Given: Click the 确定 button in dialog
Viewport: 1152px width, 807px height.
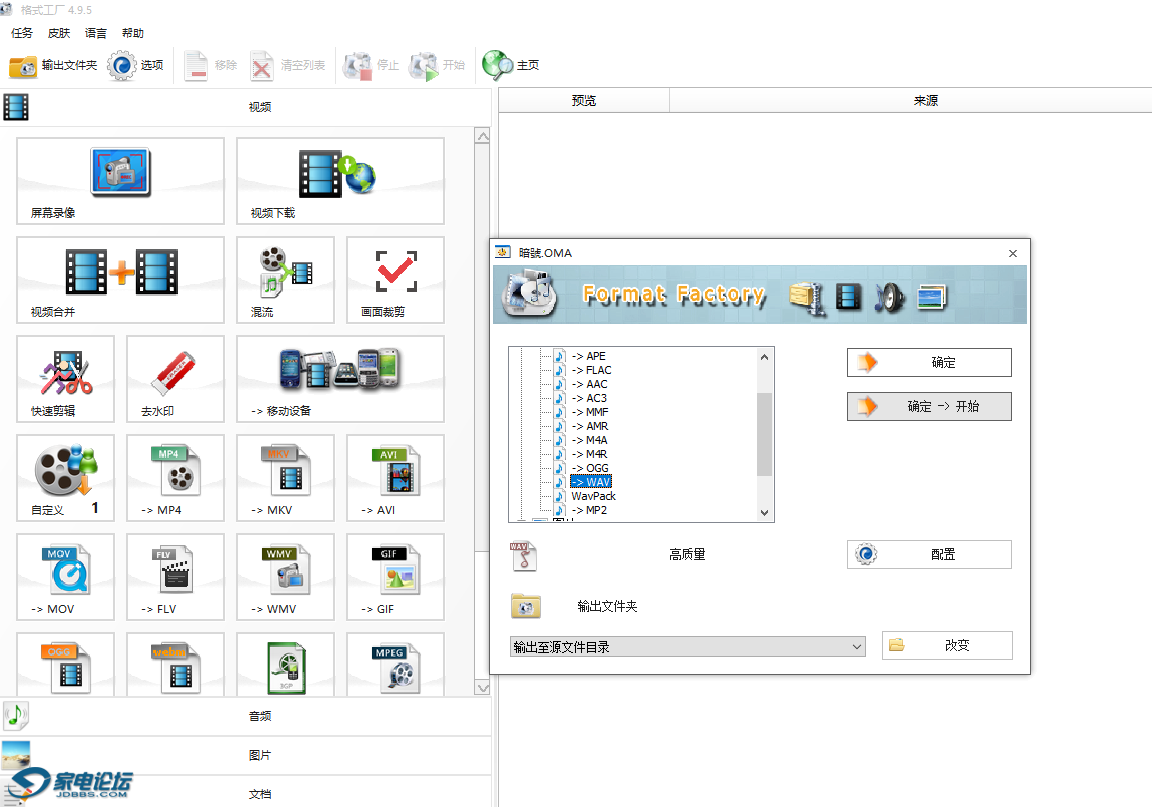Looking at the screenshot, I should point(929,362).
